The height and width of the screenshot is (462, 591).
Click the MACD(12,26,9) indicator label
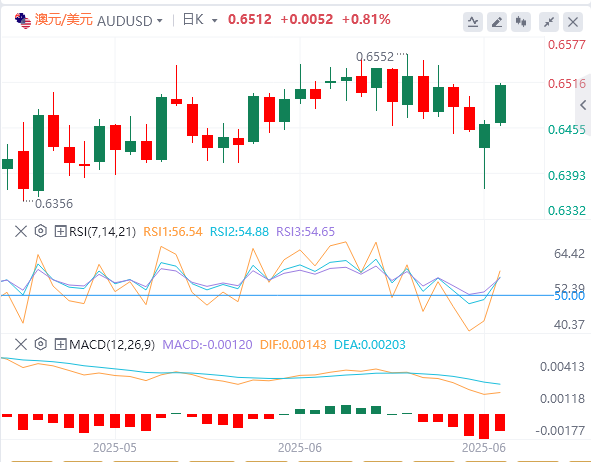[x=112, y=344]
